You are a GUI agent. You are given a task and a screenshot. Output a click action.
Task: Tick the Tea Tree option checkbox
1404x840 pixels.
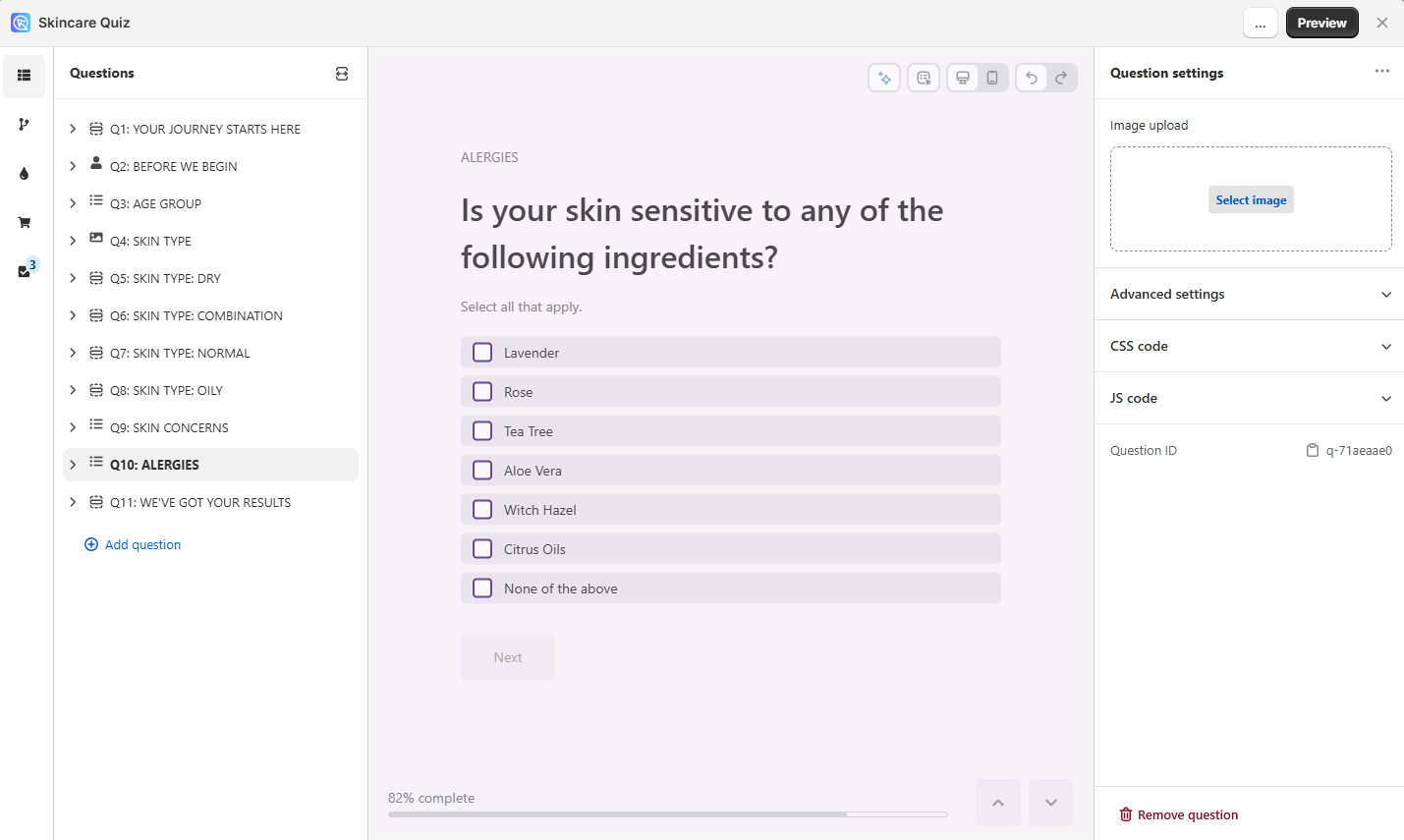point(482,431)
